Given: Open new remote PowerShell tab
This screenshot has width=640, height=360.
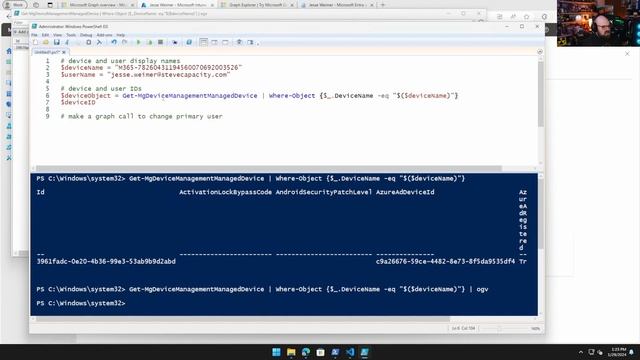Looking at the screenshot, I should pyautogui.click(x=175, y=42).
